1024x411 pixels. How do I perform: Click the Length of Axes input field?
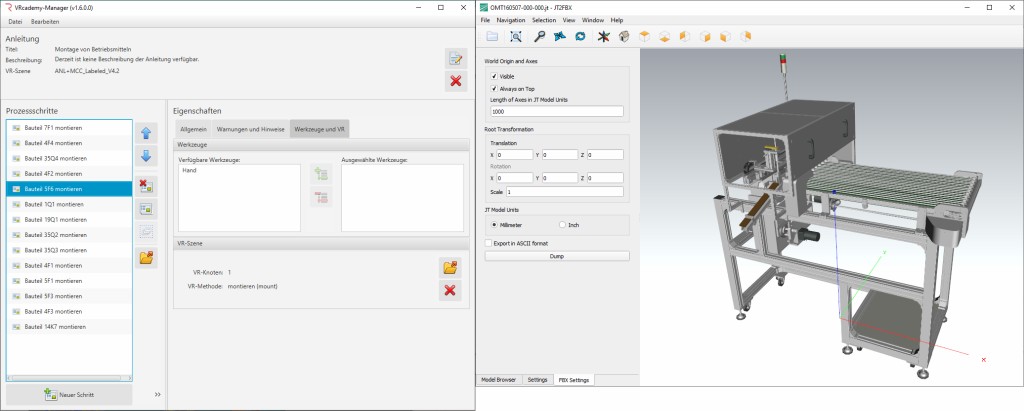pyautogui.click(x=557, y=111)
